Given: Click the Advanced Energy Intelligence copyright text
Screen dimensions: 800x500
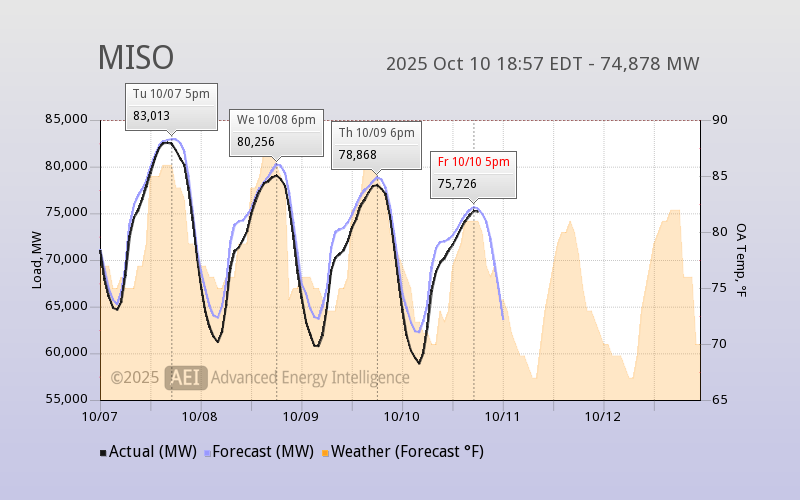Looking at the screenshot, I should click(310, 377).
